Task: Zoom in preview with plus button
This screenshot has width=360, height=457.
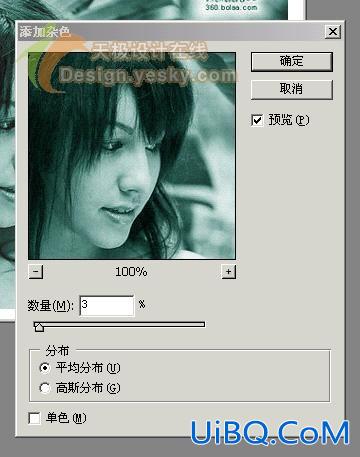Action: 229,272
